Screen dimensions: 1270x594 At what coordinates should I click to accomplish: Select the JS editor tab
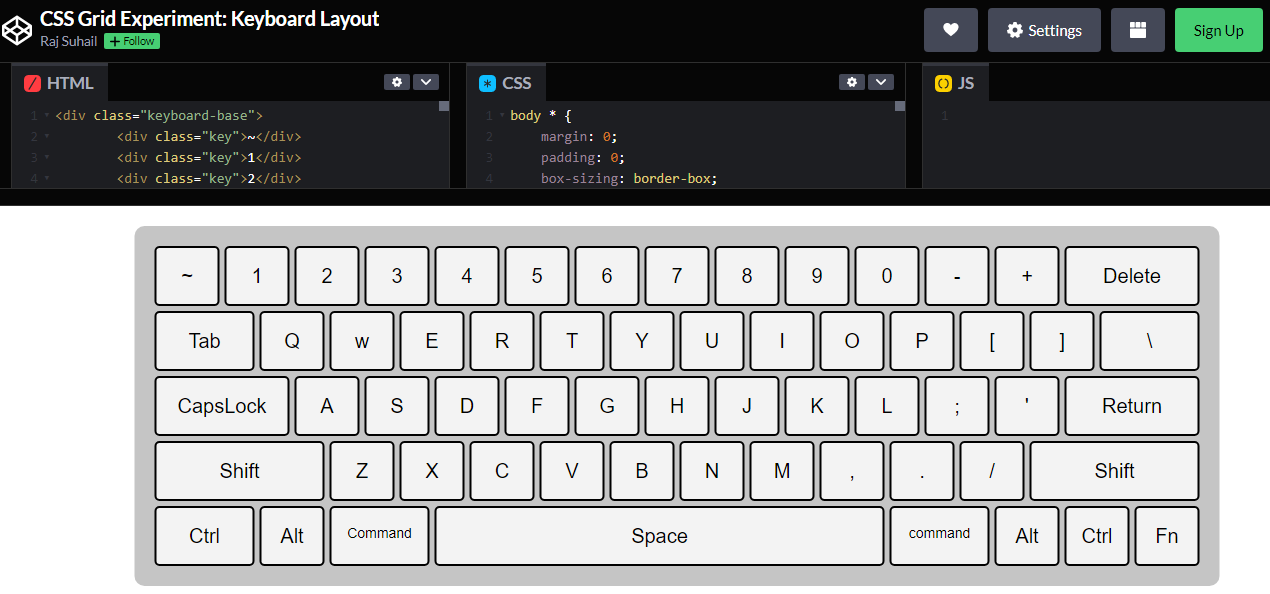point(955,83)
